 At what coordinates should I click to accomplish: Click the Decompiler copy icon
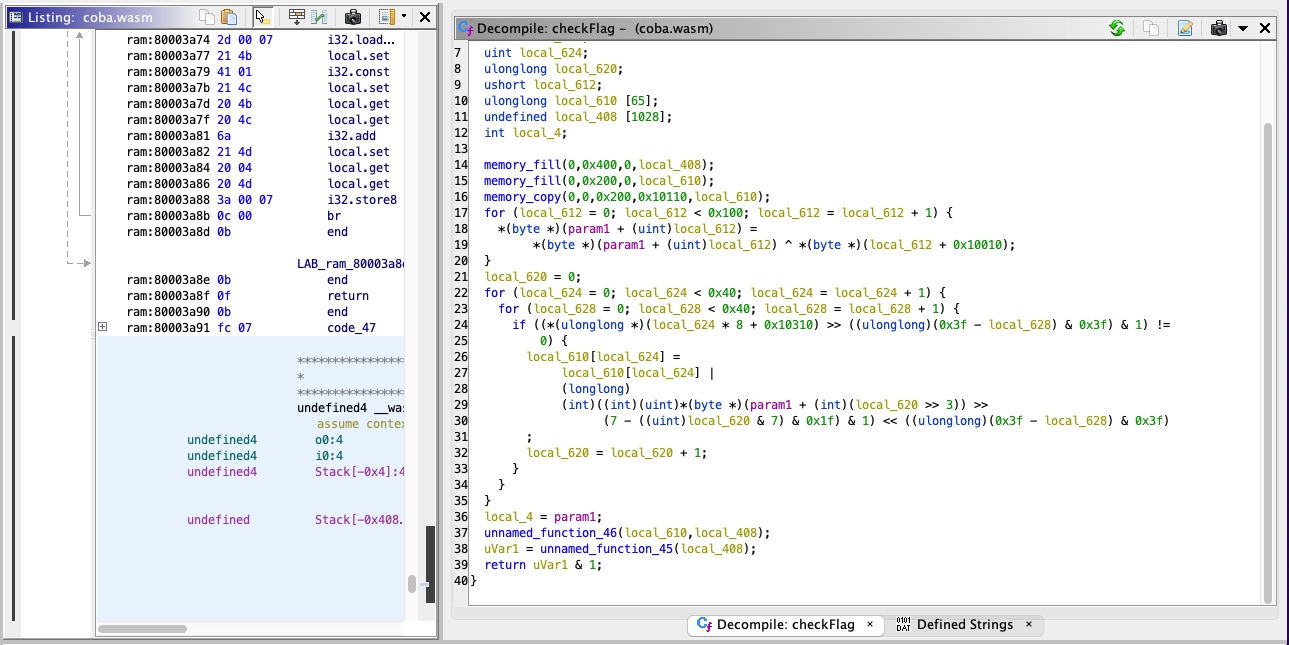tap(1151, 28)
